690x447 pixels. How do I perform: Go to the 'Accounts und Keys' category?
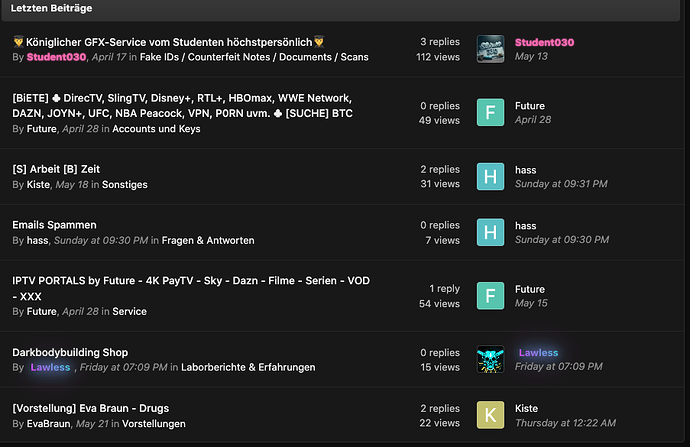pos(154,129)
